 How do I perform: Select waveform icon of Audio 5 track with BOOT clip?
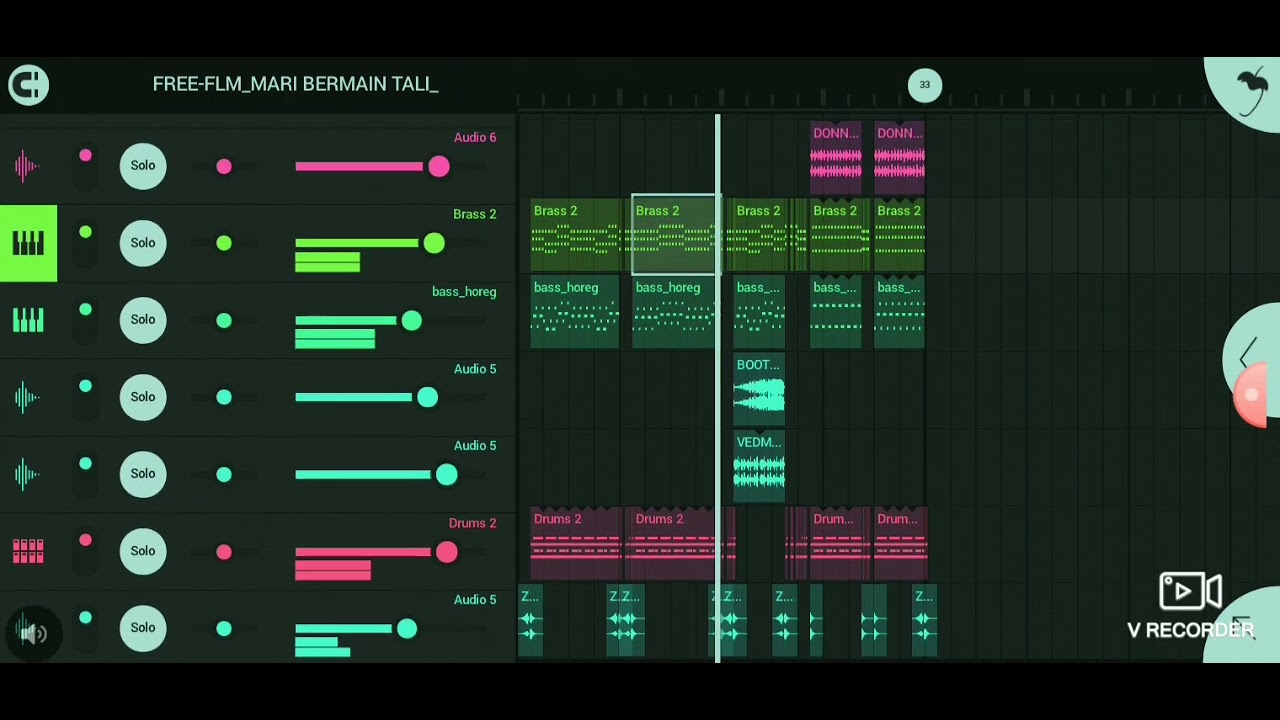tap(28, 397)
